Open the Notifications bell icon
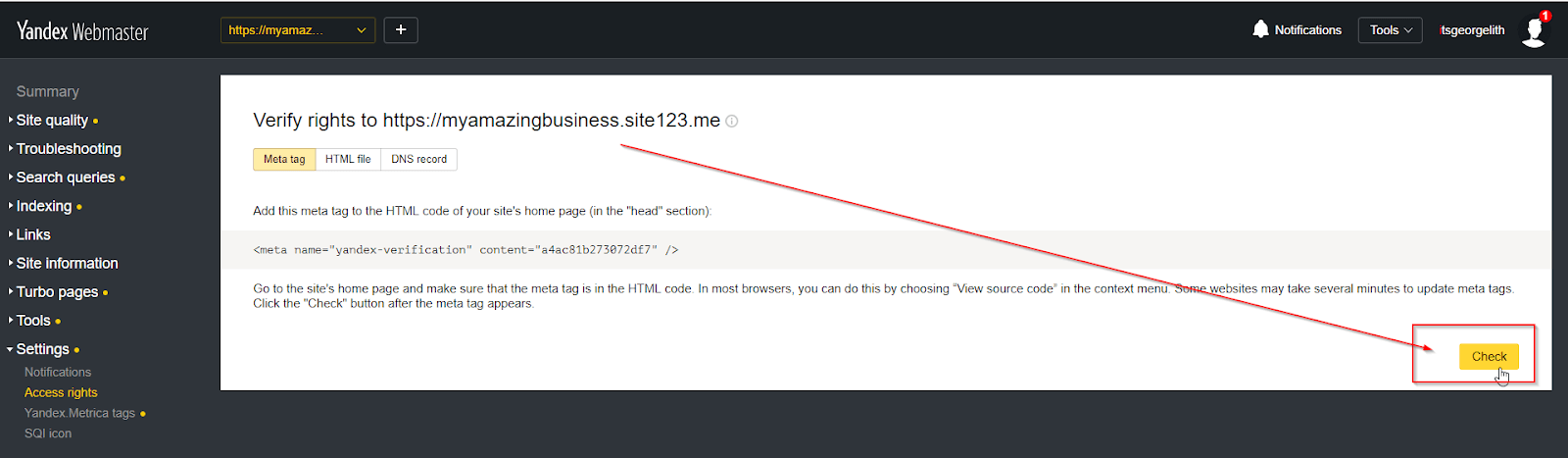This screenshot has width=1568, height=458. (1260, 29)
